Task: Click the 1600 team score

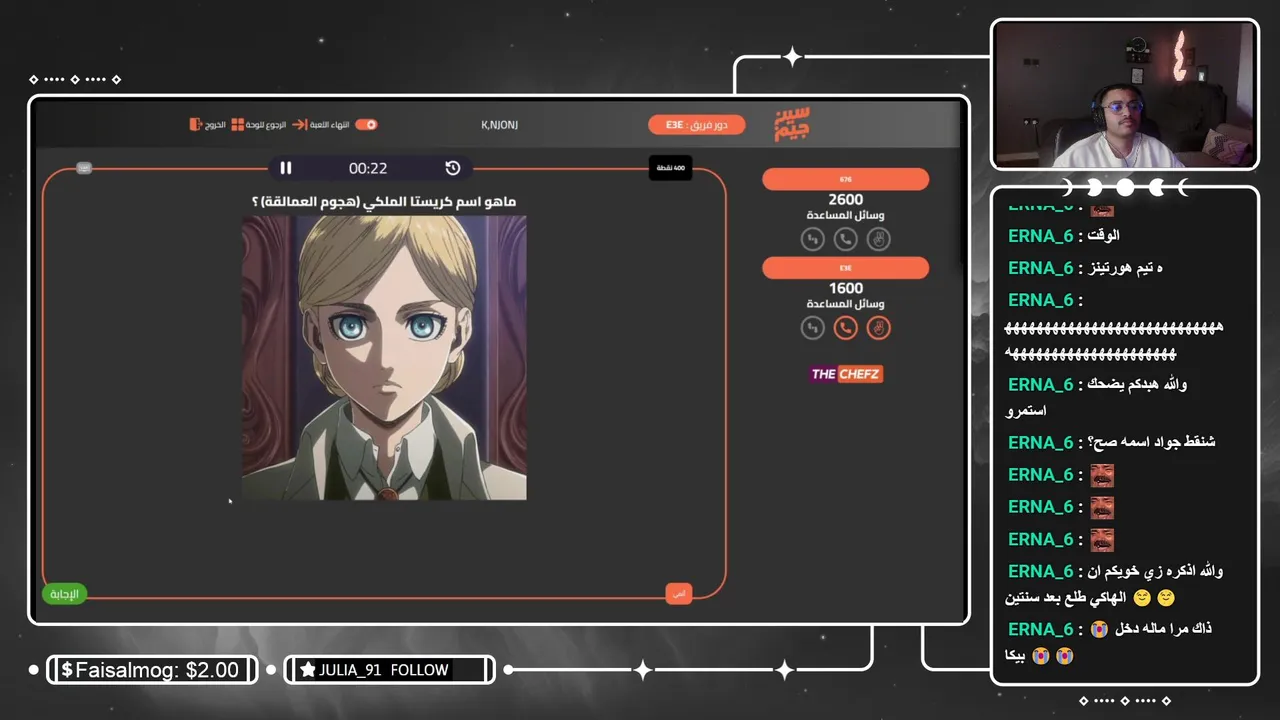Action: click(x=846, y=288)
